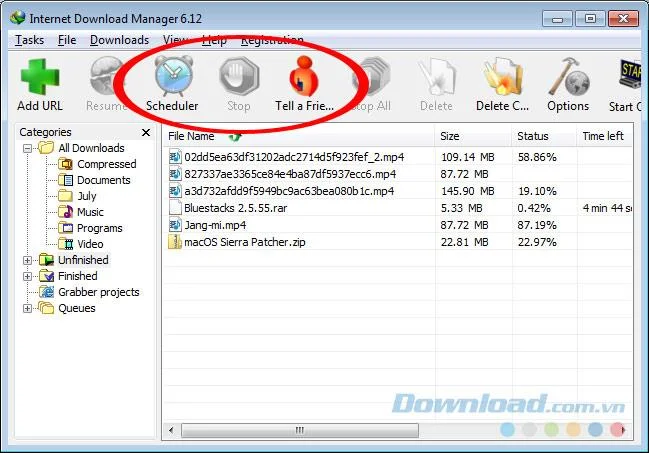Click the horizontal scrollbar thumb
Viewport: 649px width, 453px height.
pos(300,430)
